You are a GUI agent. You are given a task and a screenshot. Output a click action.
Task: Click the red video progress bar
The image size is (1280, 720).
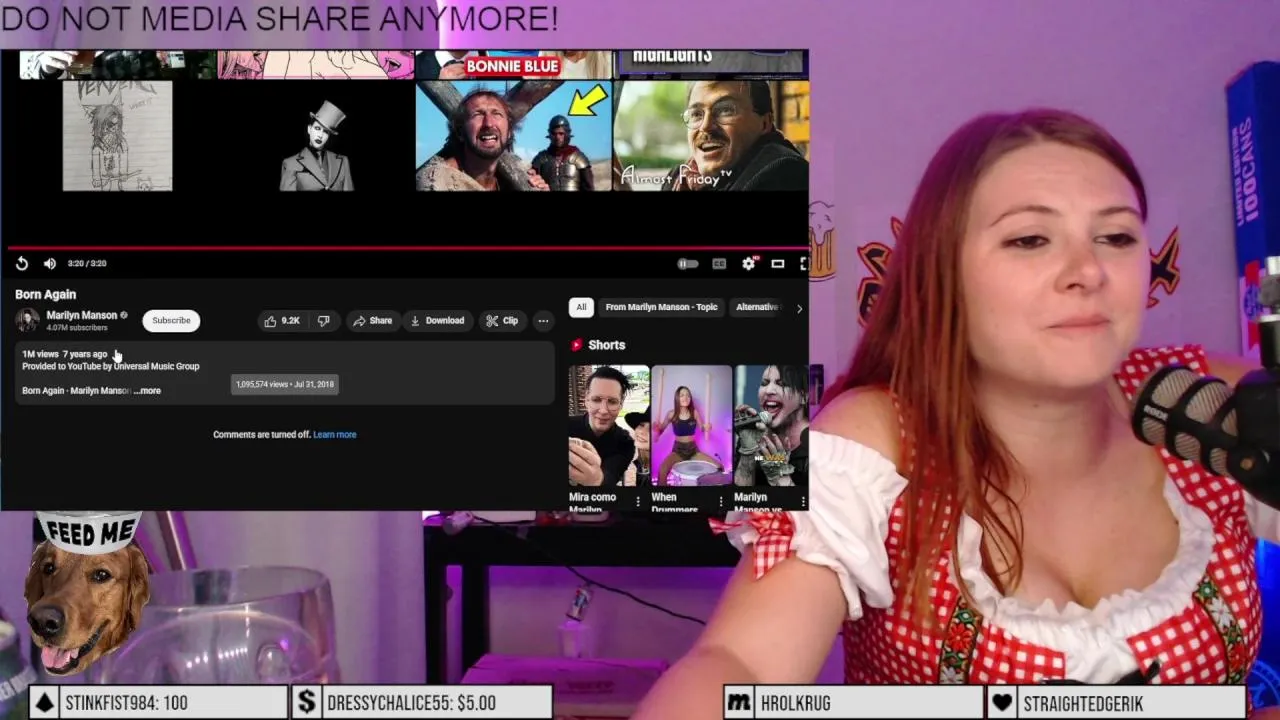[407, 247]
